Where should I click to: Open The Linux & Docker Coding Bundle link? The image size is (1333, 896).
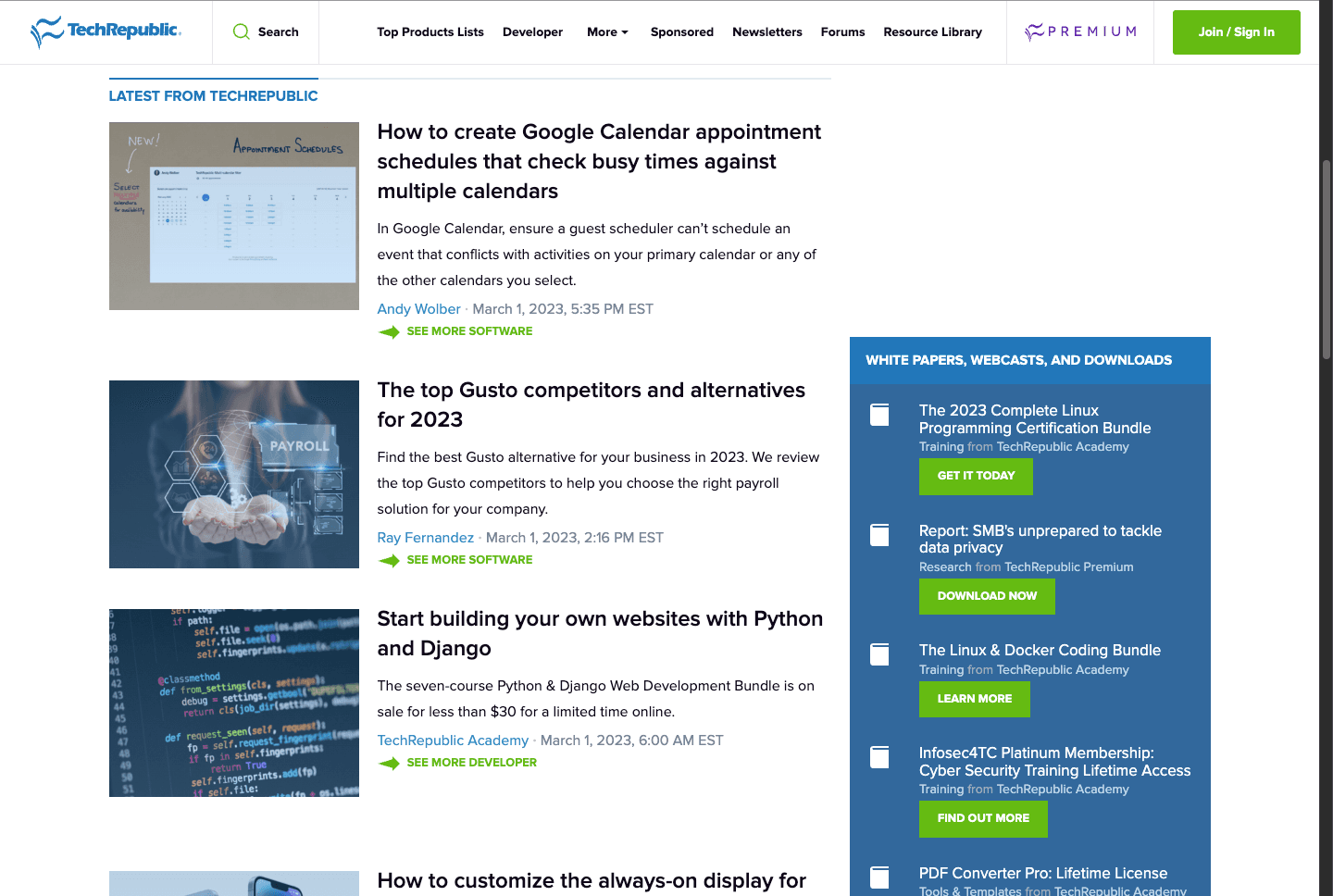(1040, 651)
